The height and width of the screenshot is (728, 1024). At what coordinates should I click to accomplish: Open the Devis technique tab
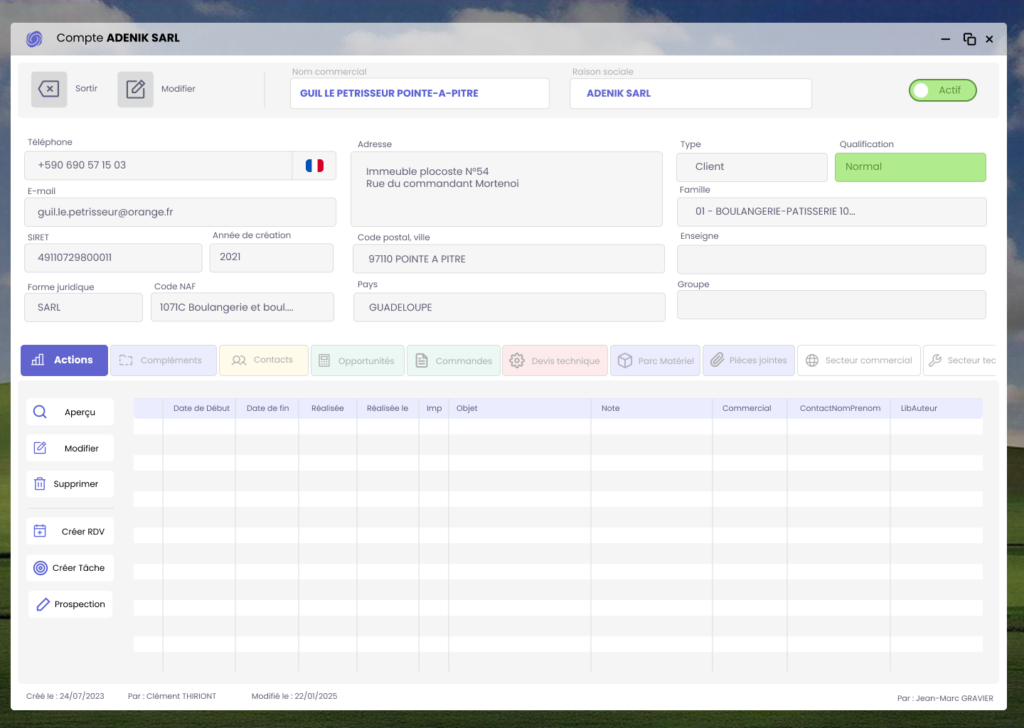(555, 361)
